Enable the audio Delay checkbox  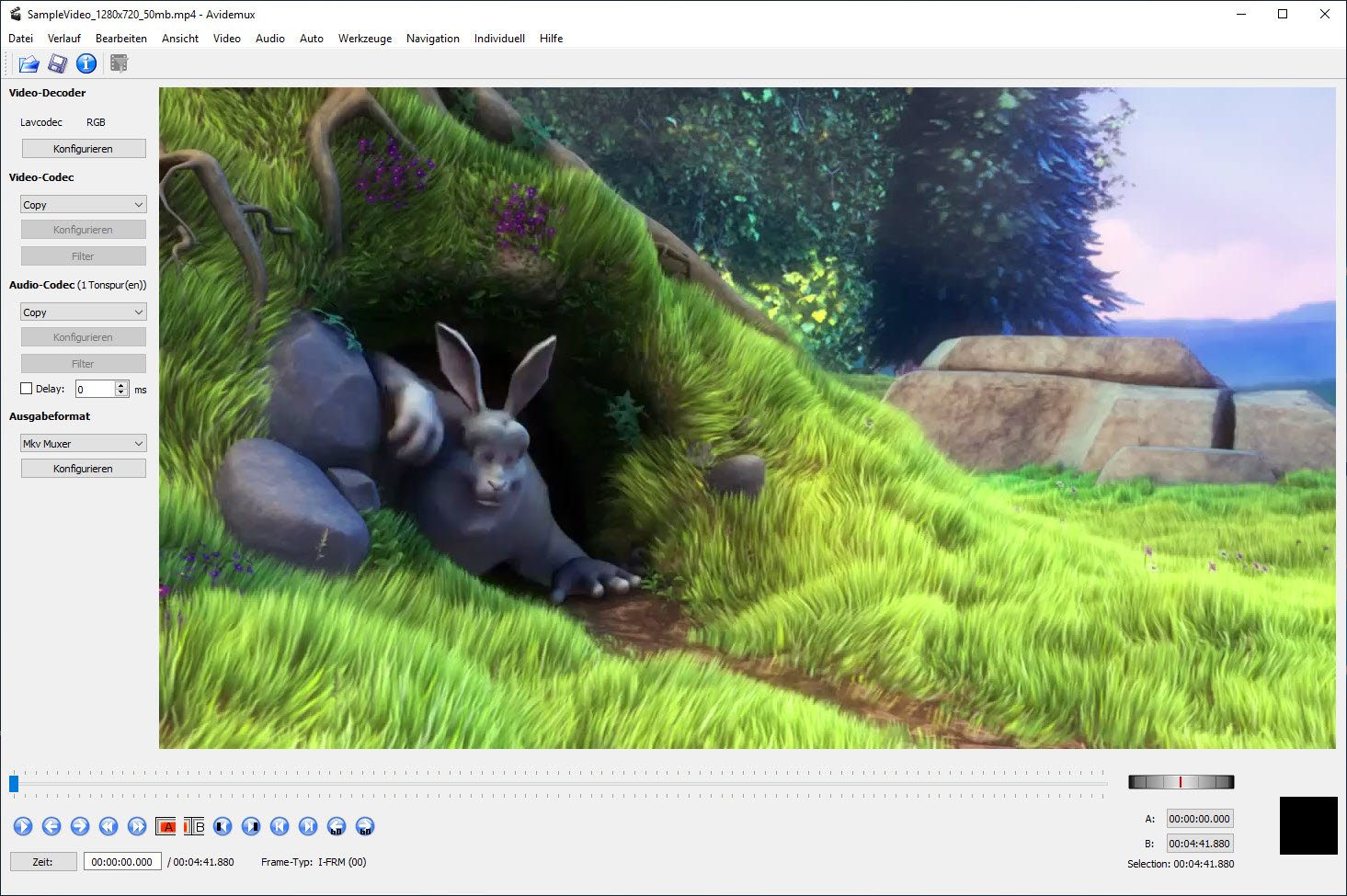pos(27,389)
